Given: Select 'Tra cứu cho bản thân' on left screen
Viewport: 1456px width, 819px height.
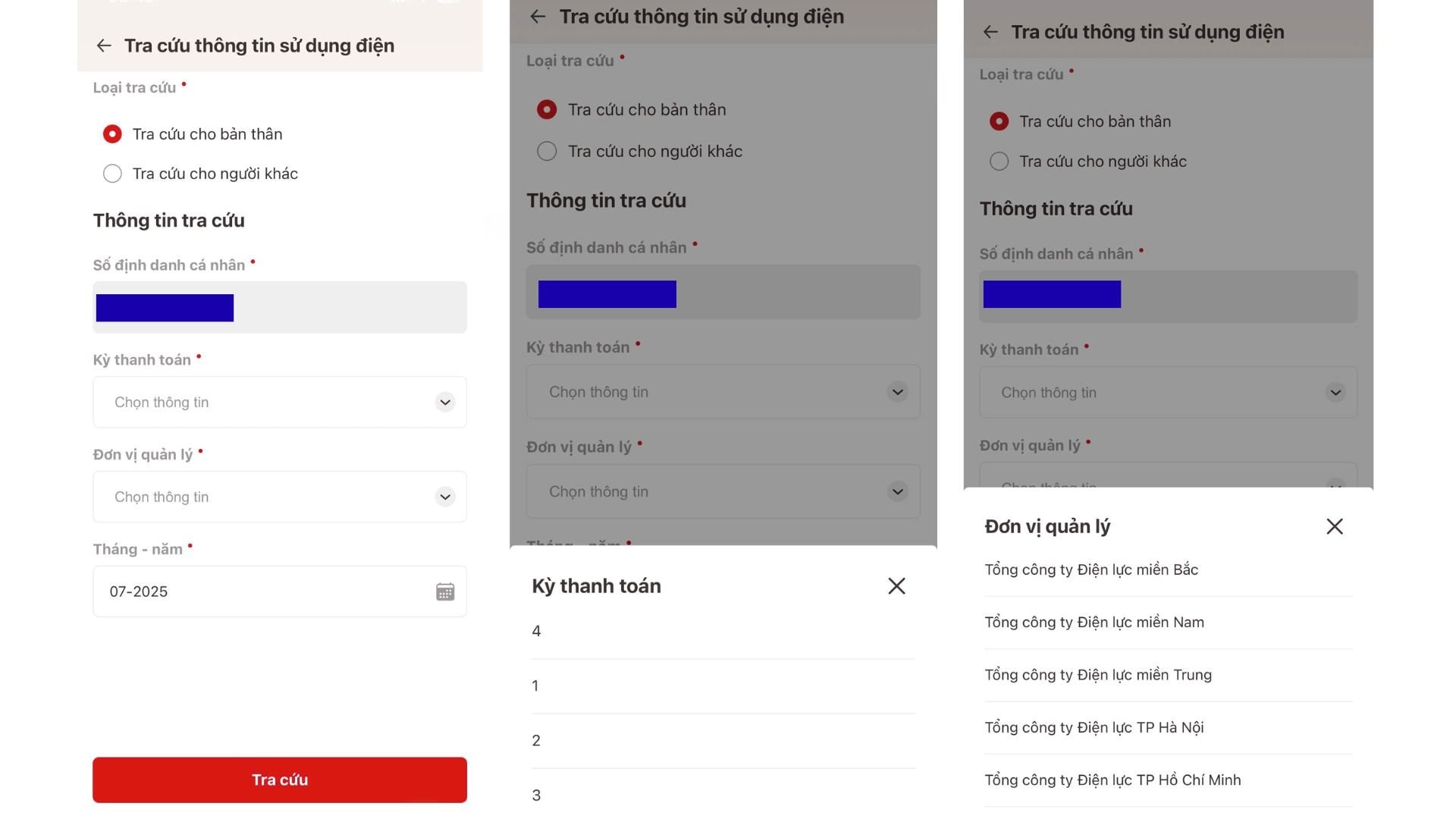Looking at the screenshot, I should click(193, 134).
